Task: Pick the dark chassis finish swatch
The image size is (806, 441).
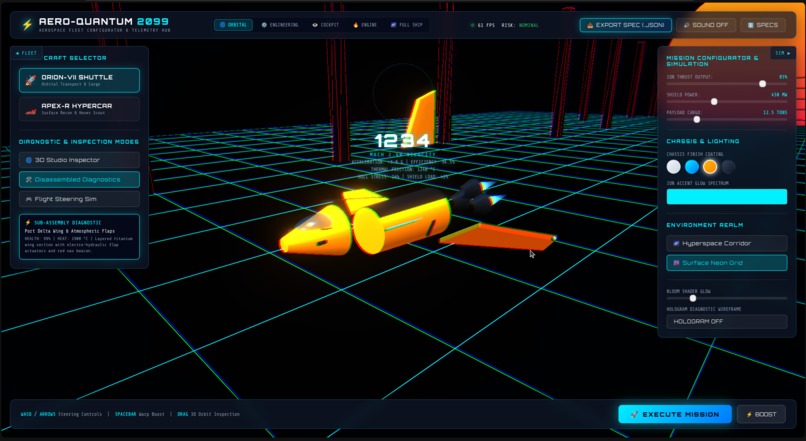Action: 728,167
